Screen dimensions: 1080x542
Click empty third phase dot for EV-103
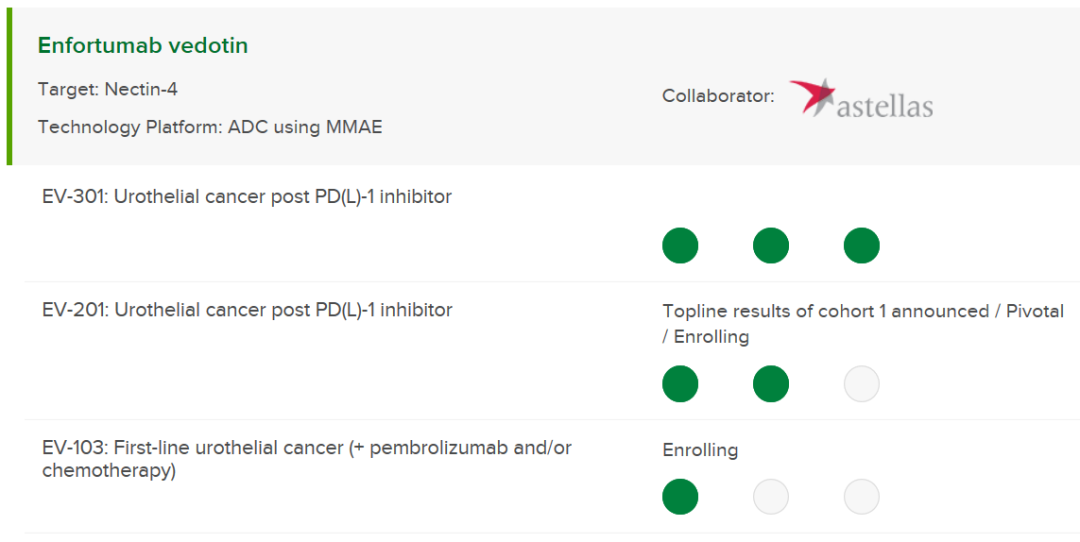(x=862, y=497)
